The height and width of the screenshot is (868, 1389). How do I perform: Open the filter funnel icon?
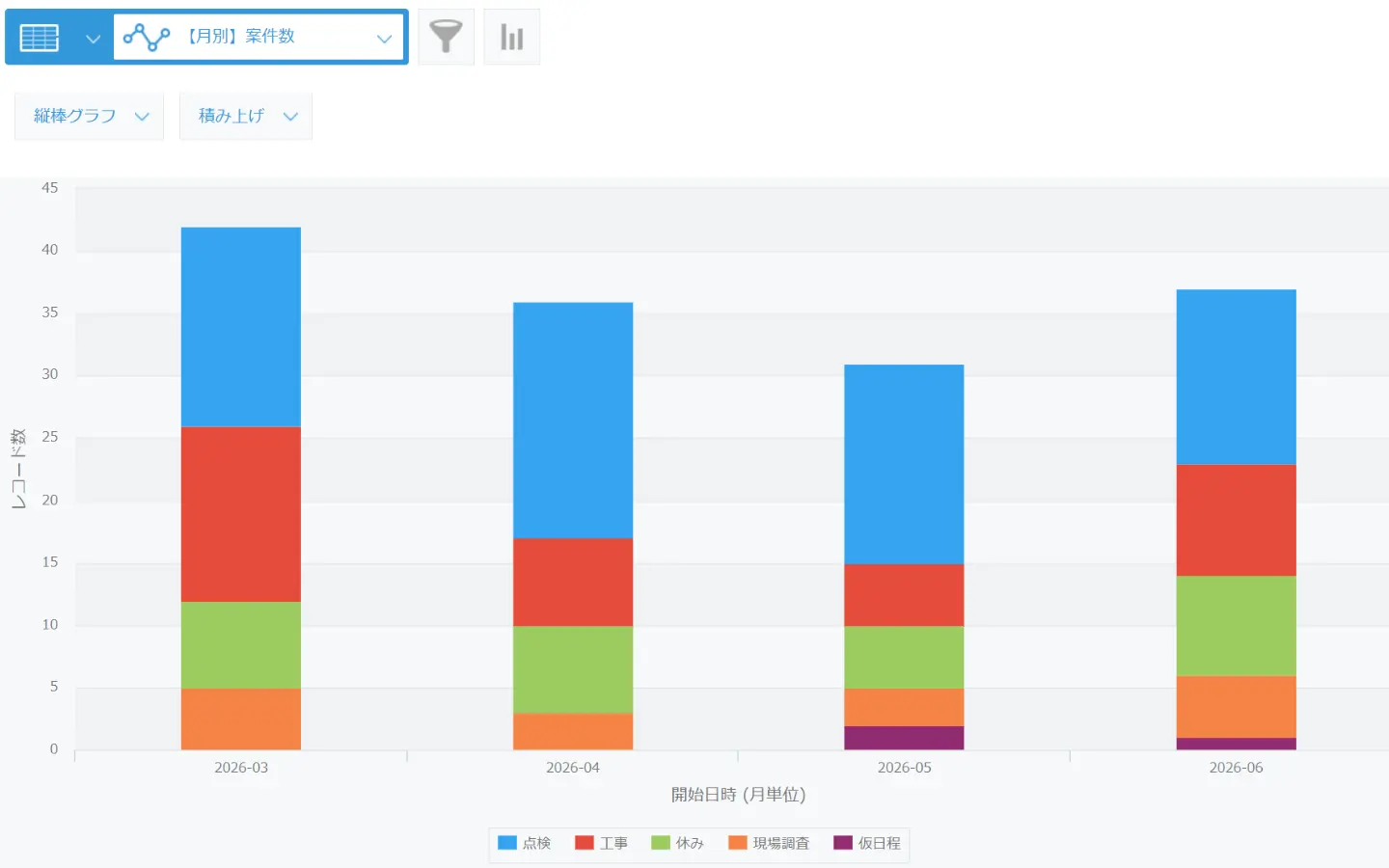[446, 38]
